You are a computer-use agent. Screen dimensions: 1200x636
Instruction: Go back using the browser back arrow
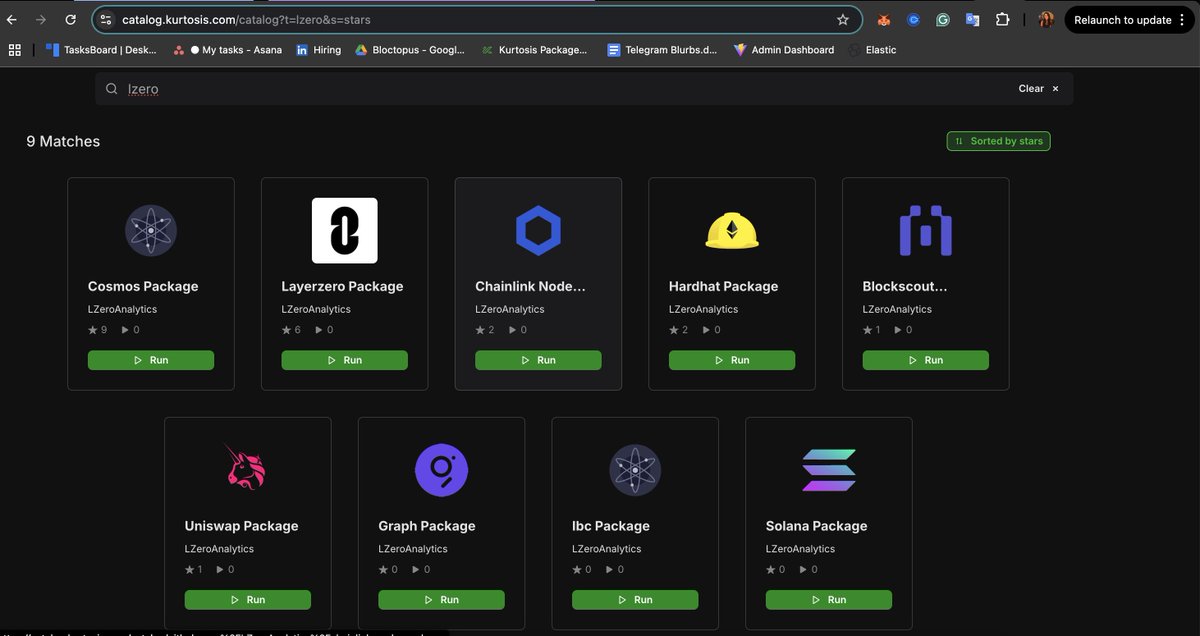tap(12, 19)
